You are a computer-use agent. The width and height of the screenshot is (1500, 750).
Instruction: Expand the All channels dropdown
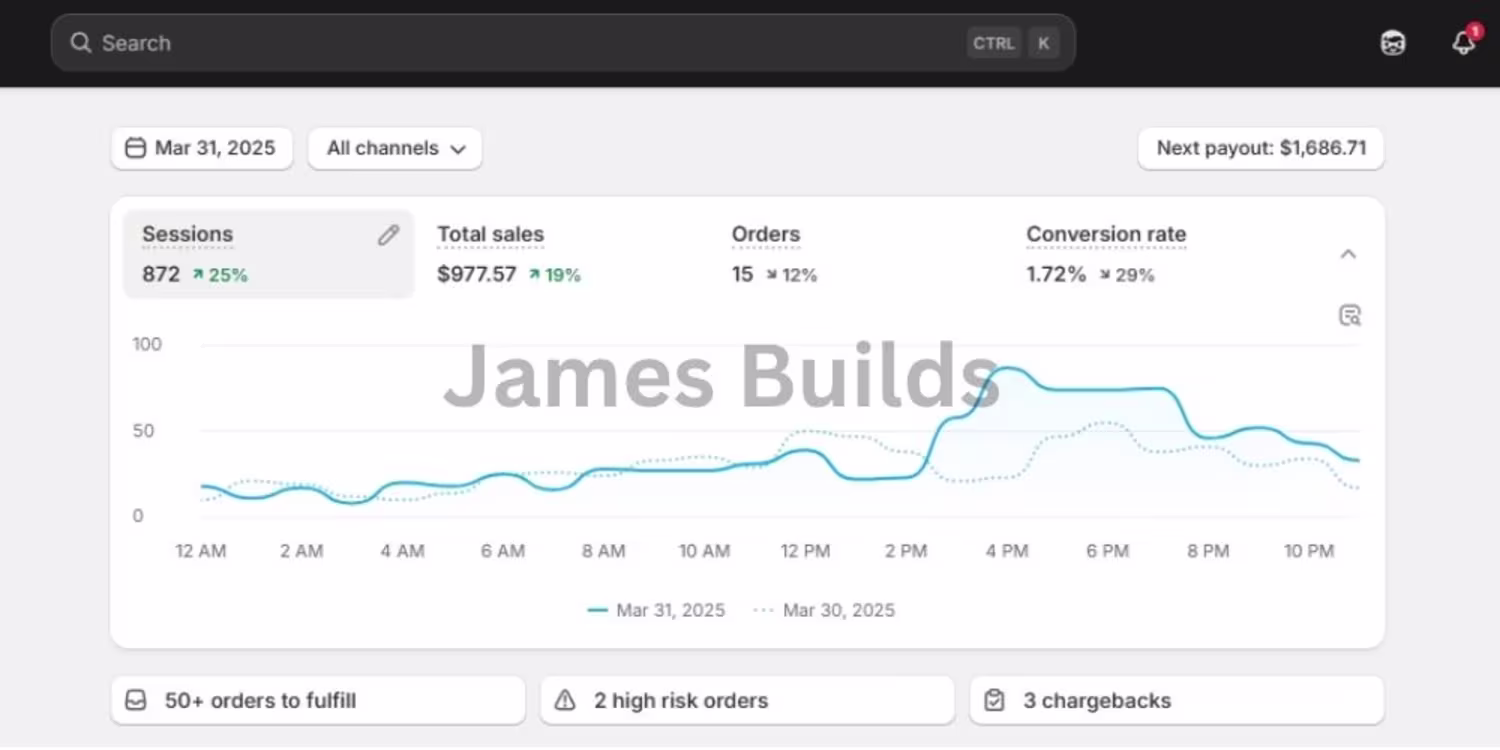click(395, 148)
